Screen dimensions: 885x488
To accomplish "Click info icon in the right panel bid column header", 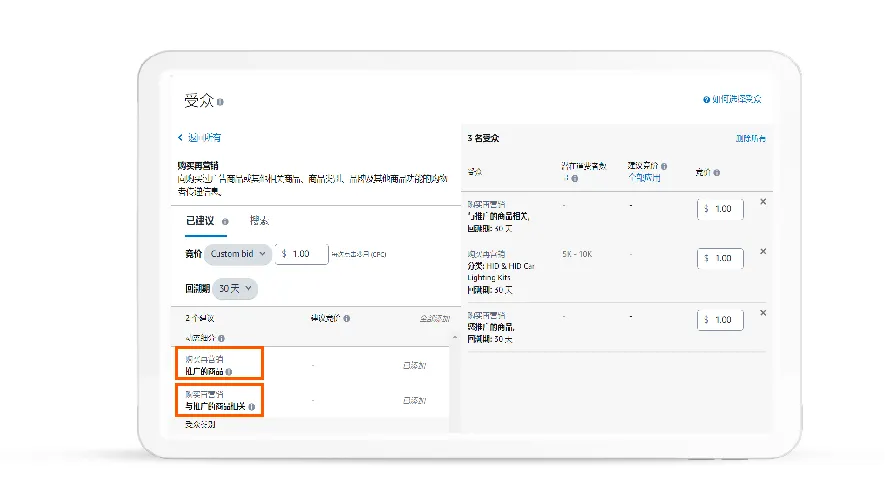I will click(x=716, y=173).
